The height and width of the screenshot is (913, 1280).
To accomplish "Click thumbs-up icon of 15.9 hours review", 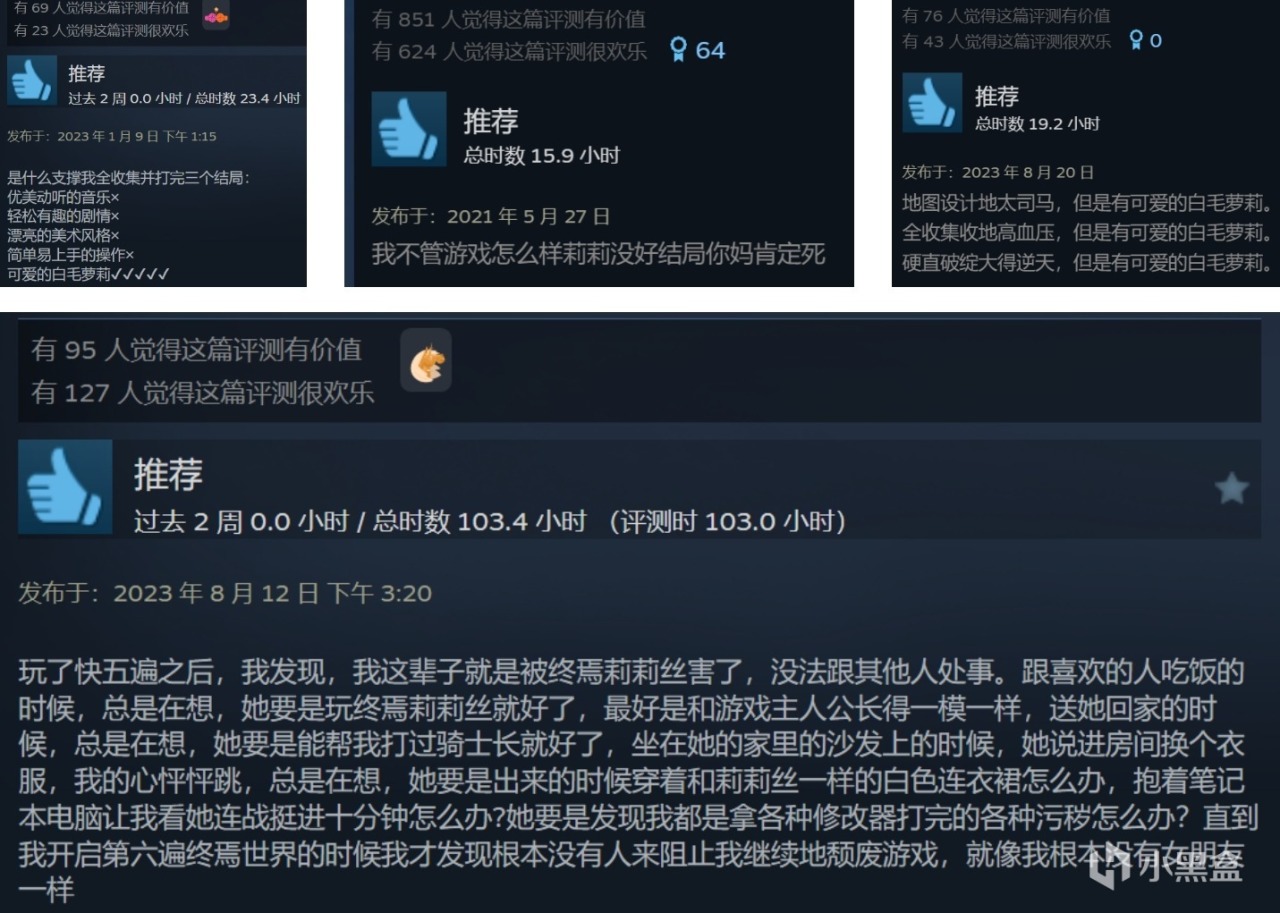I will tap(409, 129).
